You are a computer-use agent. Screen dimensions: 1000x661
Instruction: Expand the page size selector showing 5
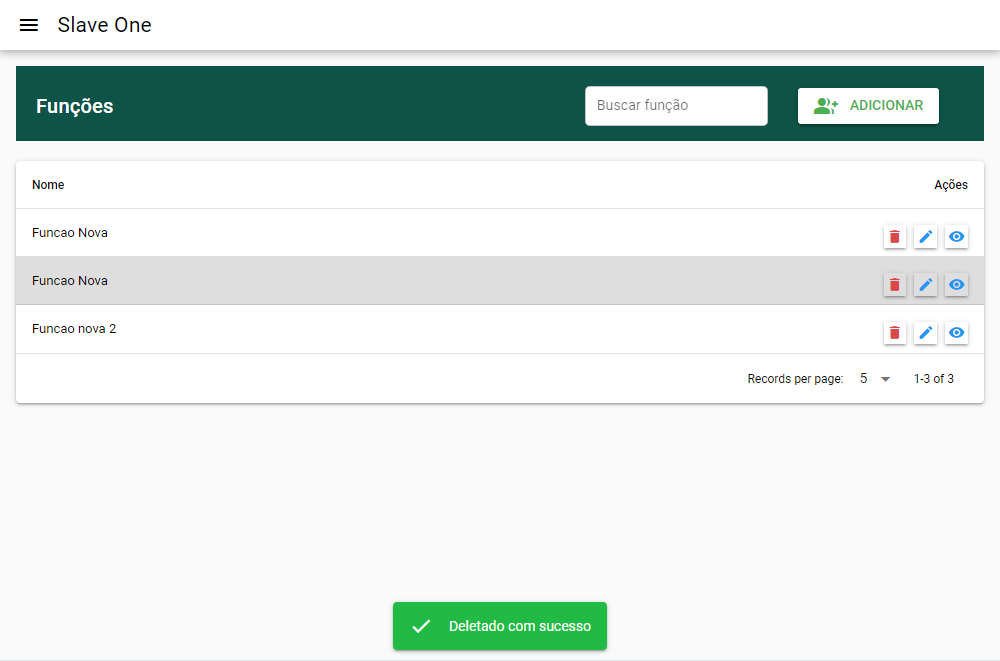872,379
